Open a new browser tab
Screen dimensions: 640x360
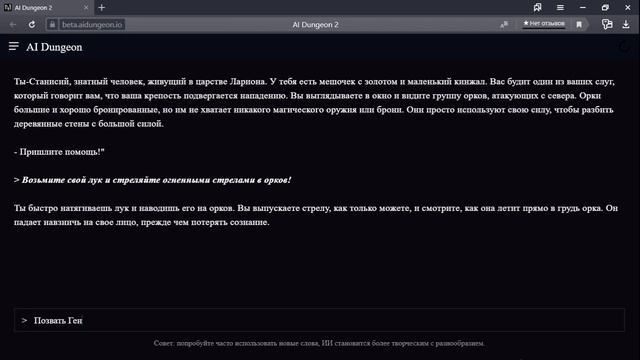[x=102, y=7]
